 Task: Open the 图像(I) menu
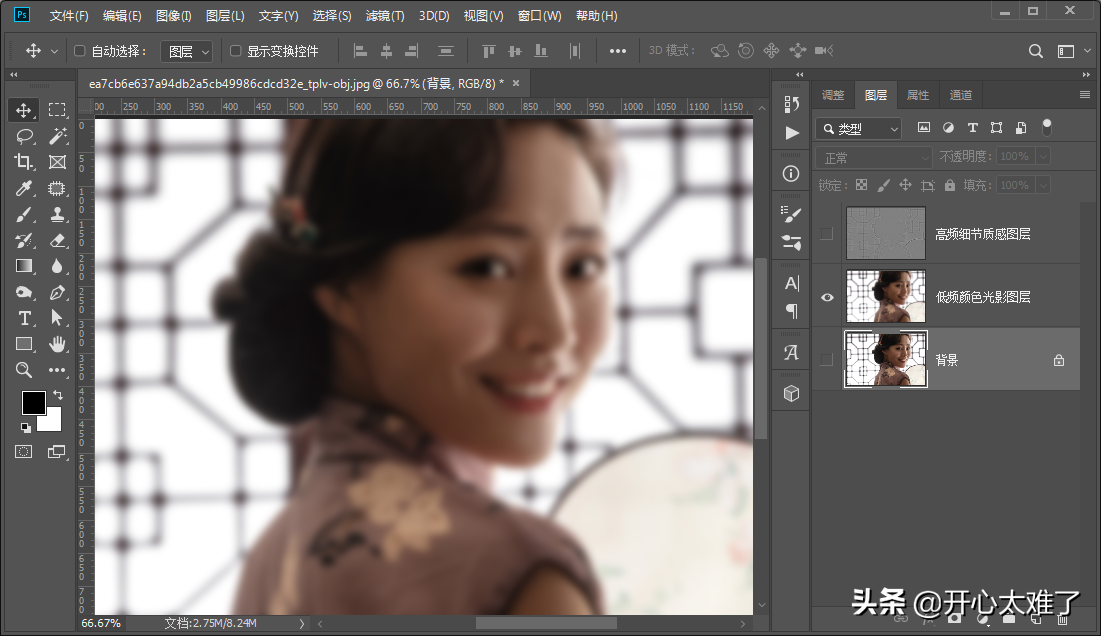pyautogui.click(x=173, y=15)
